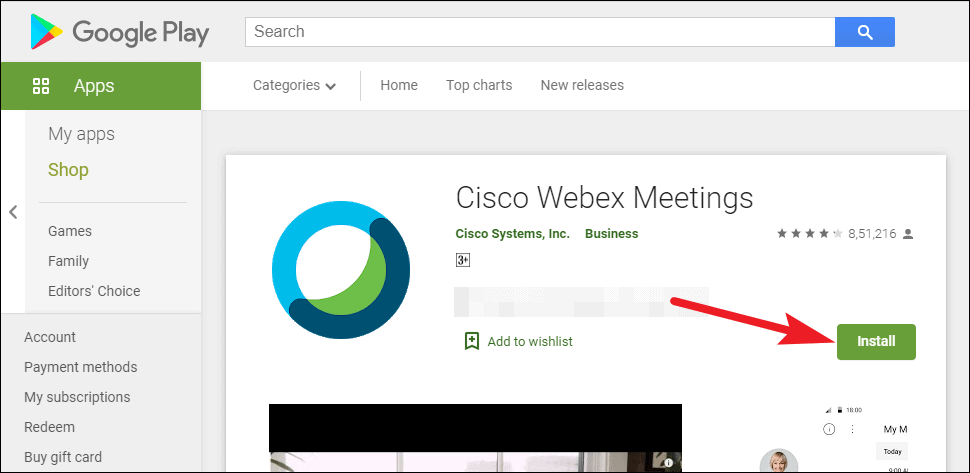Viewport: 970px width, 473px height.
Task: Open My apps in sidebar
Action: [x=82, y=134]
